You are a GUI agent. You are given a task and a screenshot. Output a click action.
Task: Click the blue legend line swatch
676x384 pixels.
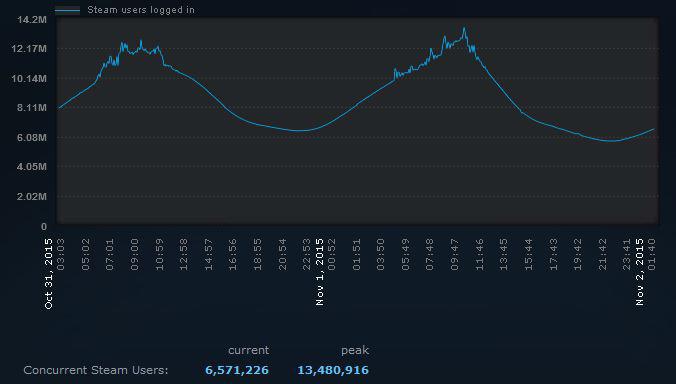[x=67, y=10]
